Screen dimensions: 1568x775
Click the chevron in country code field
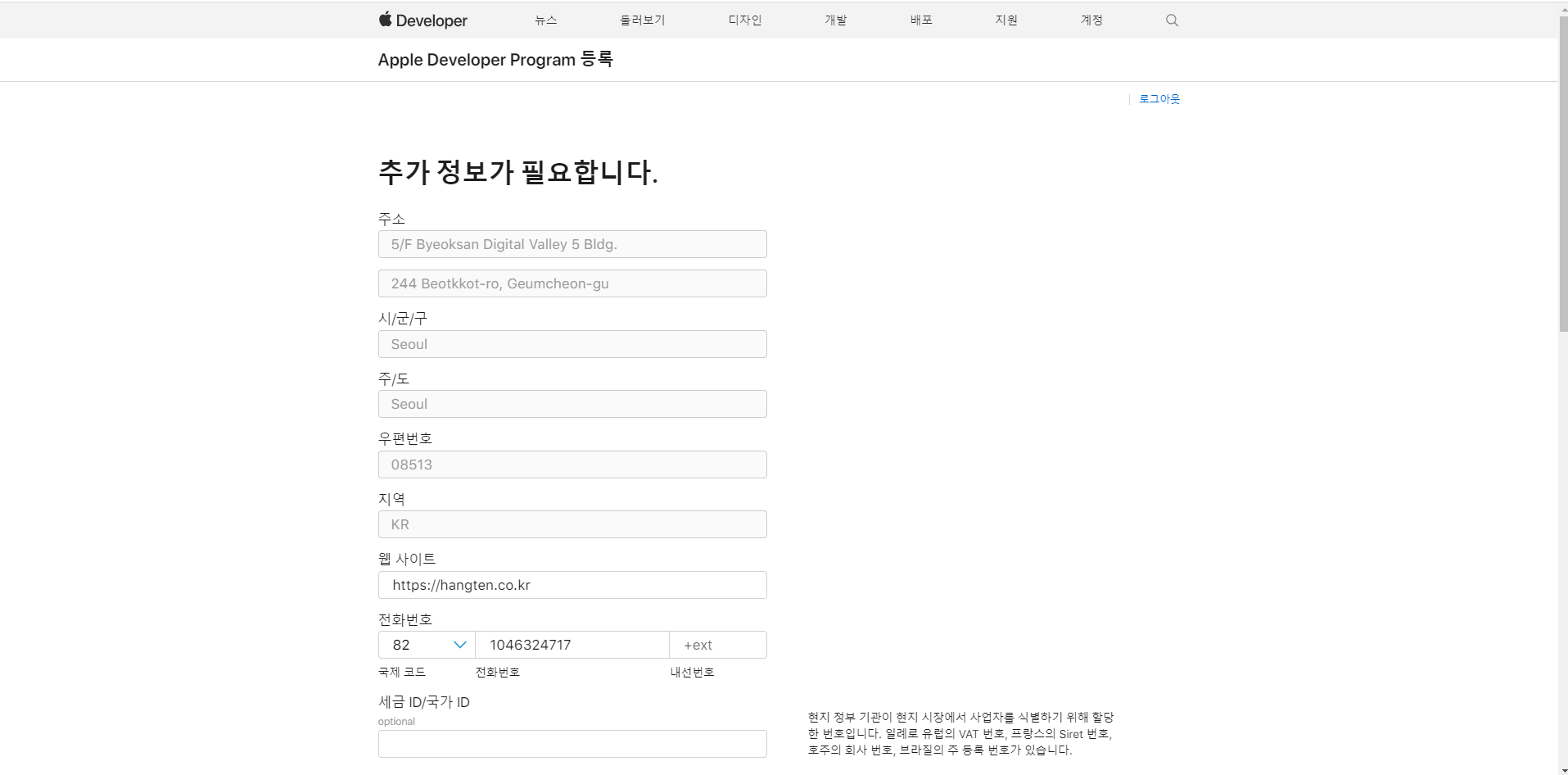point(460,645)
